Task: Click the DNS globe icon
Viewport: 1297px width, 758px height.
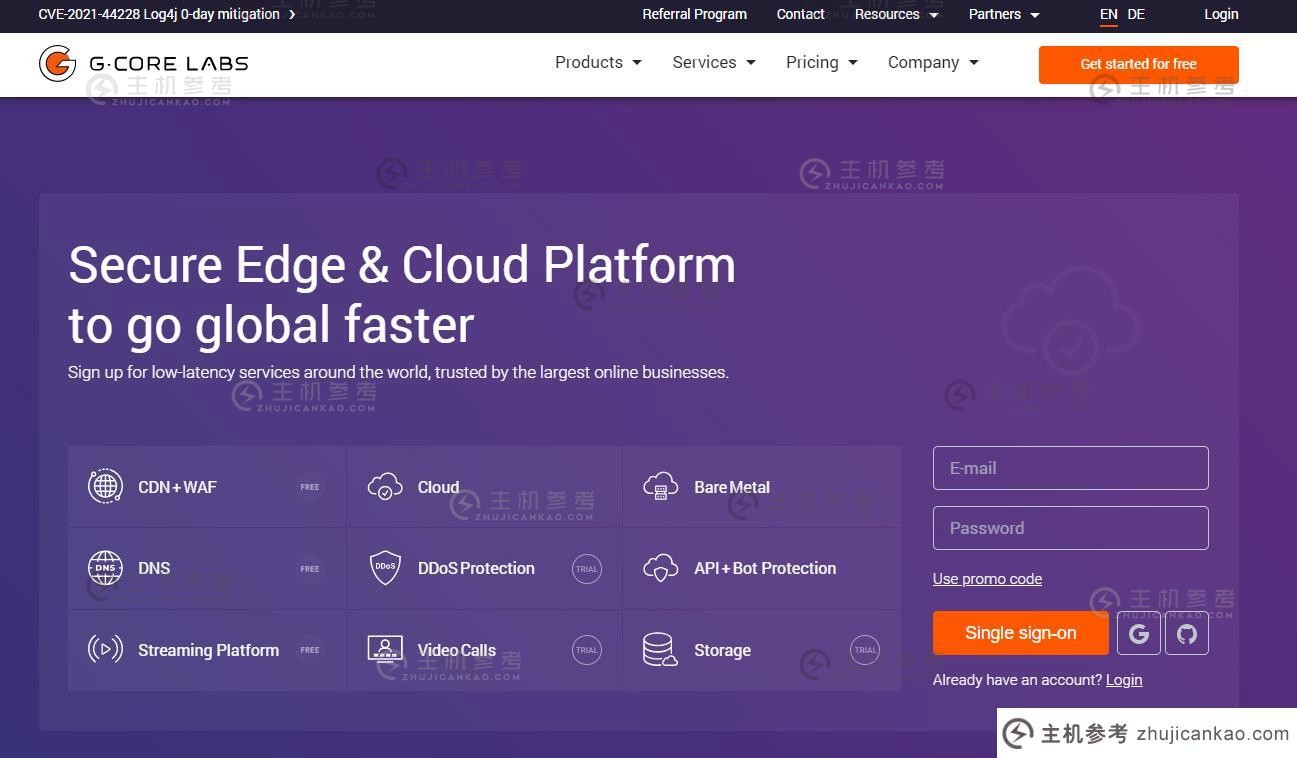Action: point(105,568)
